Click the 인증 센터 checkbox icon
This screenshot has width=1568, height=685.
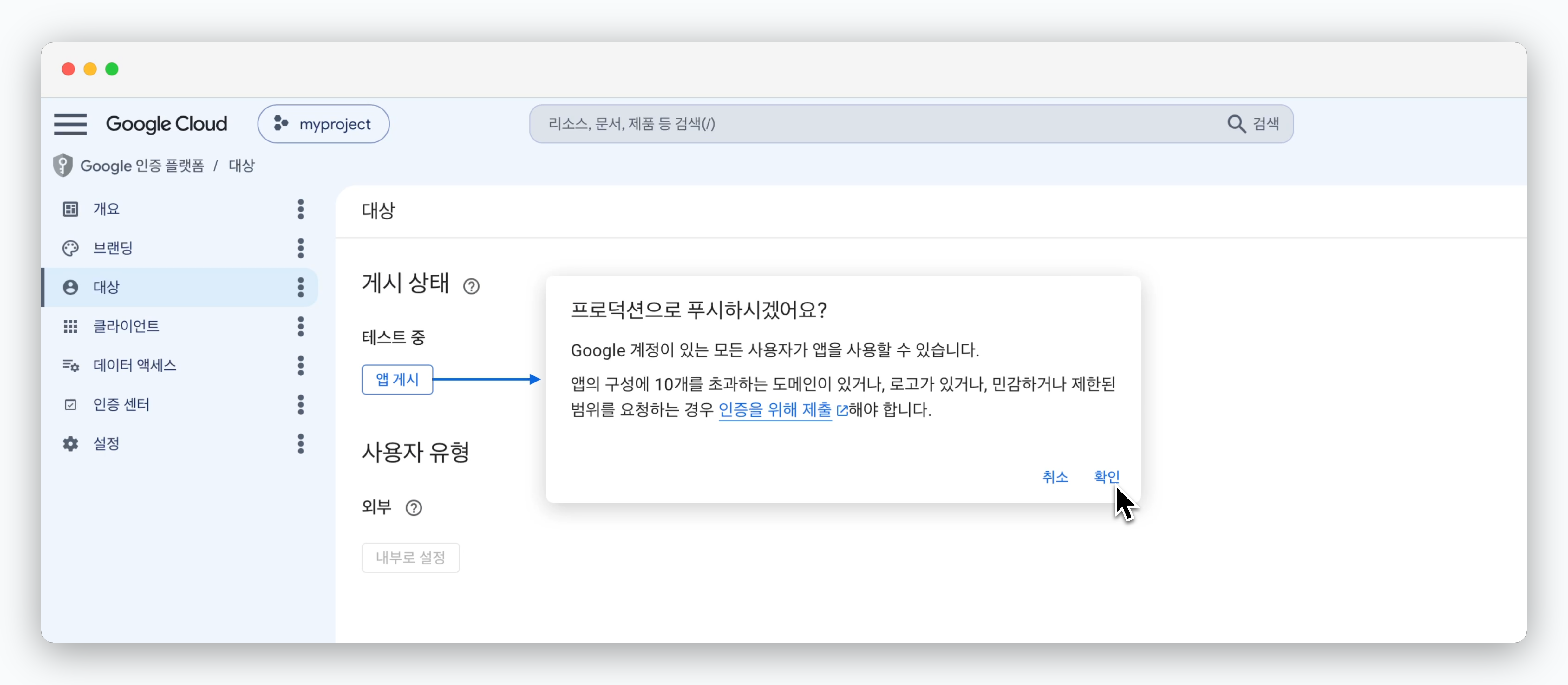click(71, 405)
